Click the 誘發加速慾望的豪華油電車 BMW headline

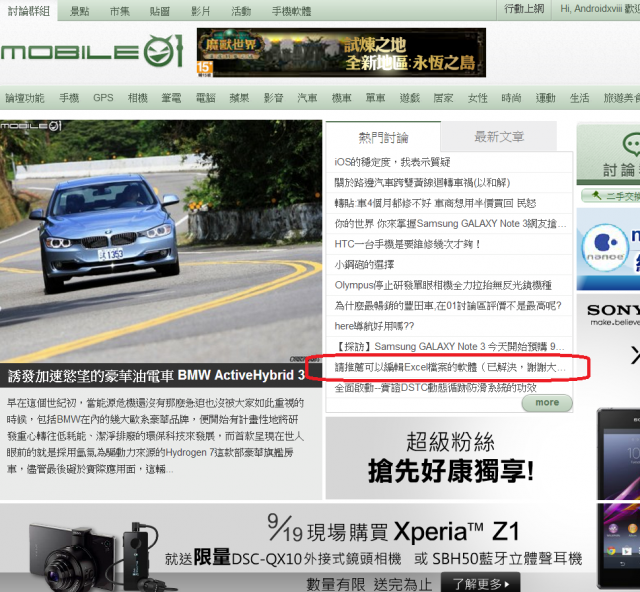pyautogui.click(x=156, y=375)
